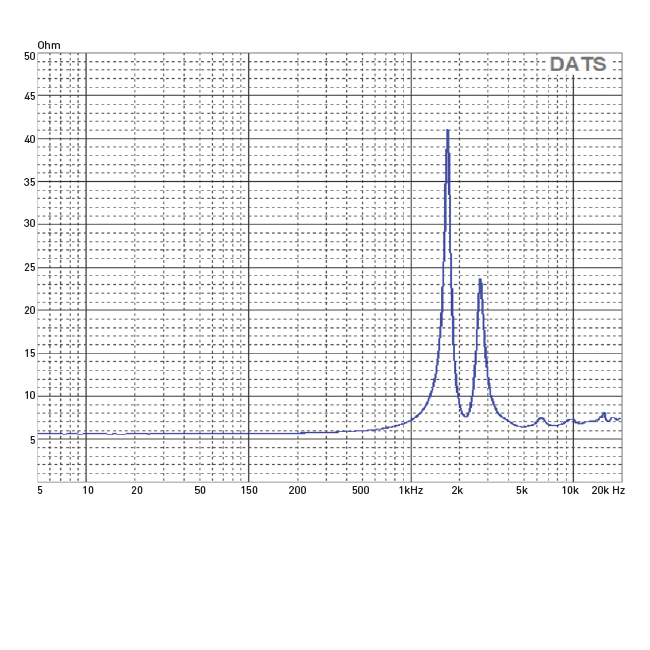Click the DATS watermark logo
Image resolution: width=650 pixels, height=650 pixels.
577,64
